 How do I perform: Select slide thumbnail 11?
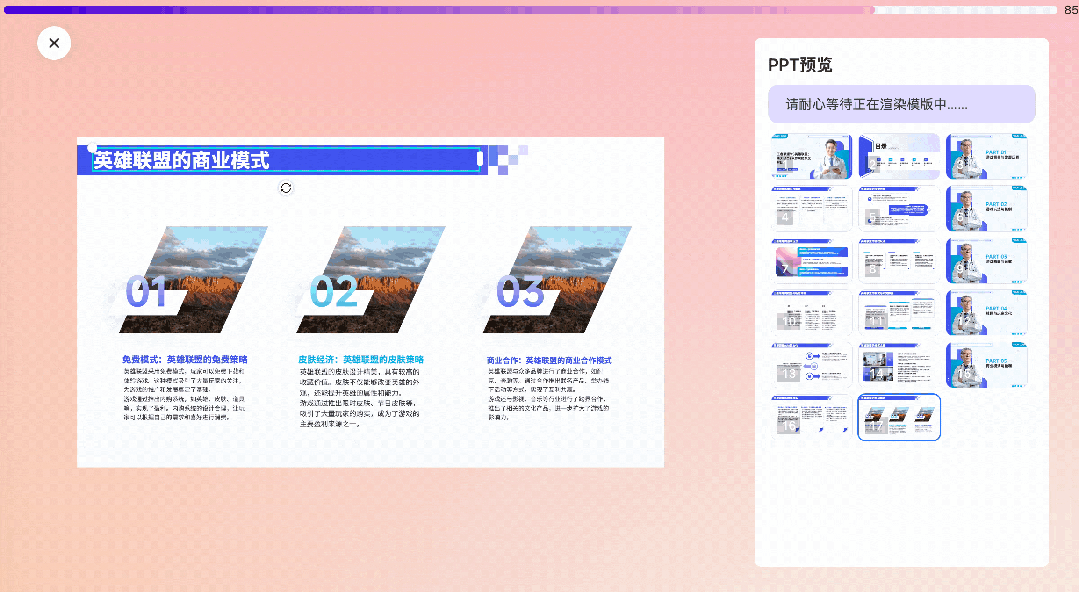point(899,313)
